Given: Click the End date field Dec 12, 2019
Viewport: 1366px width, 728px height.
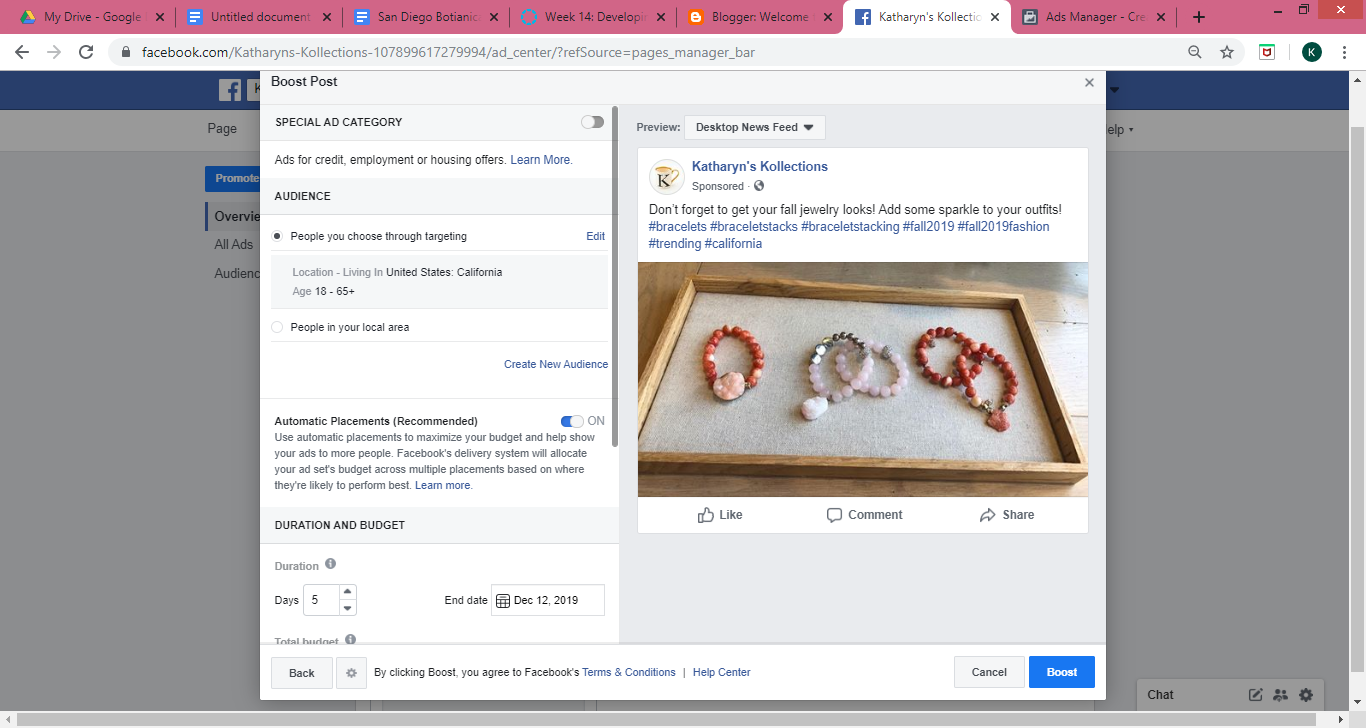Looking at the screenshot, I should coord(548,600).
